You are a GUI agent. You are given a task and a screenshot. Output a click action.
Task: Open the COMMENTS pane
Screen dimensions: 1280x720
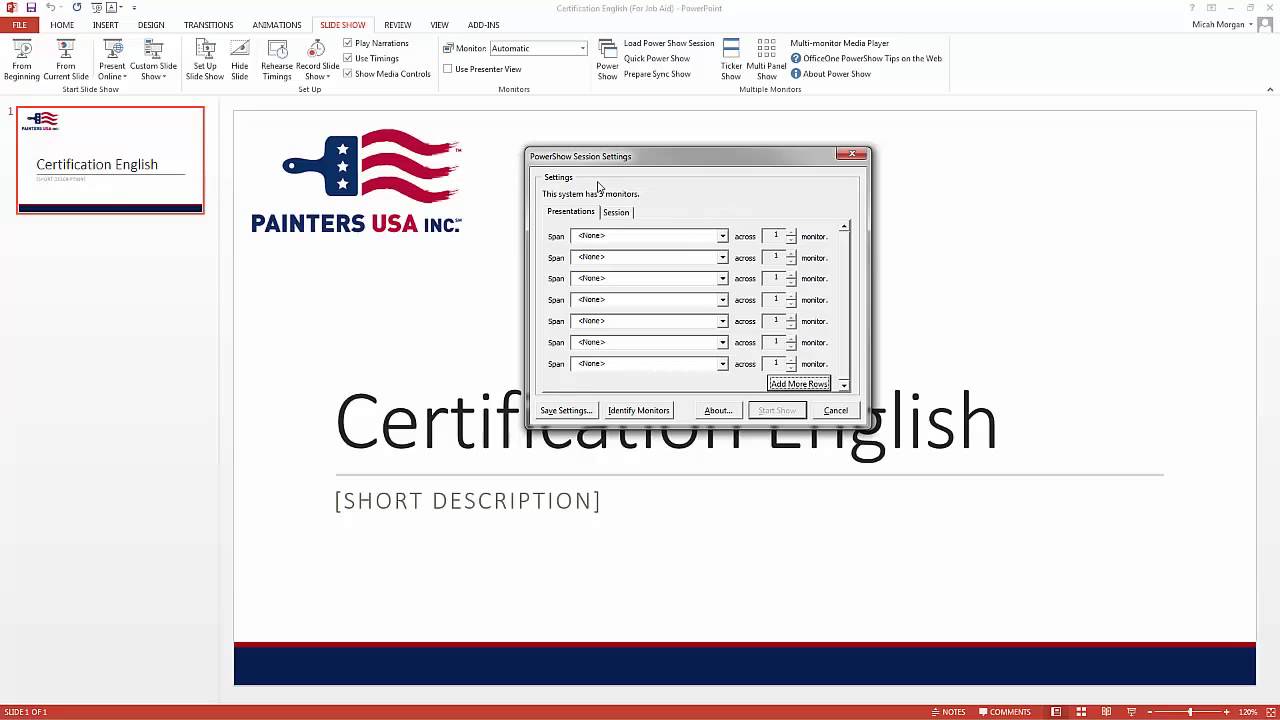coord(1003,712)
